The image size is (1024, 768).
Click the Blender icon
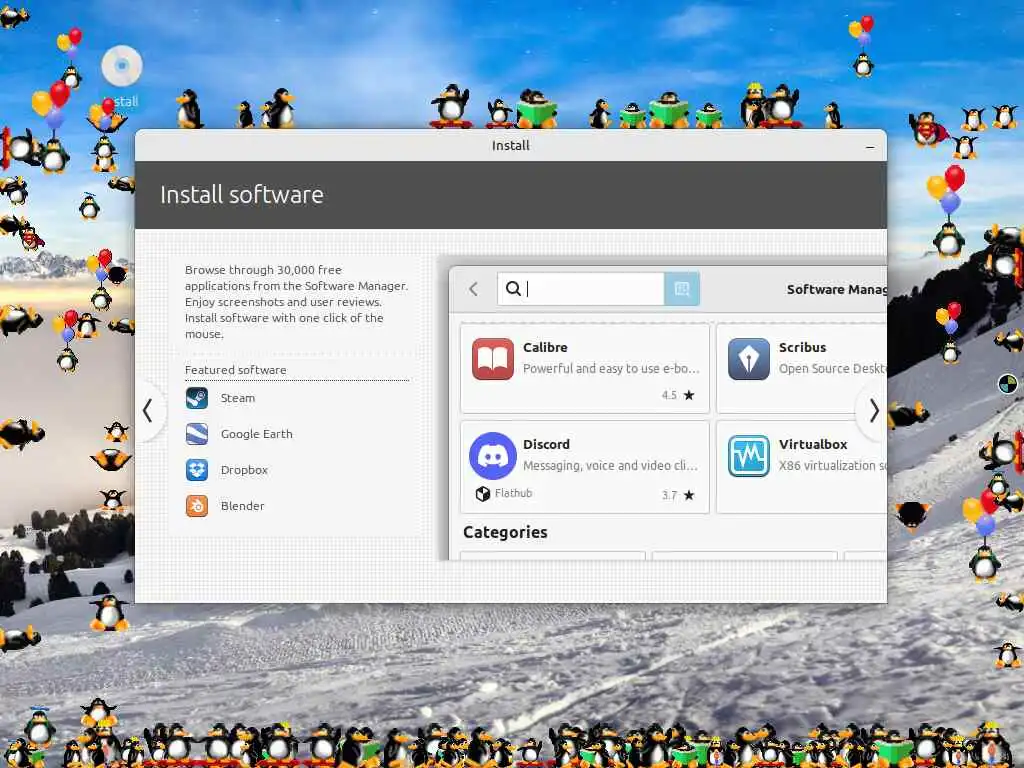click(197, 505)
